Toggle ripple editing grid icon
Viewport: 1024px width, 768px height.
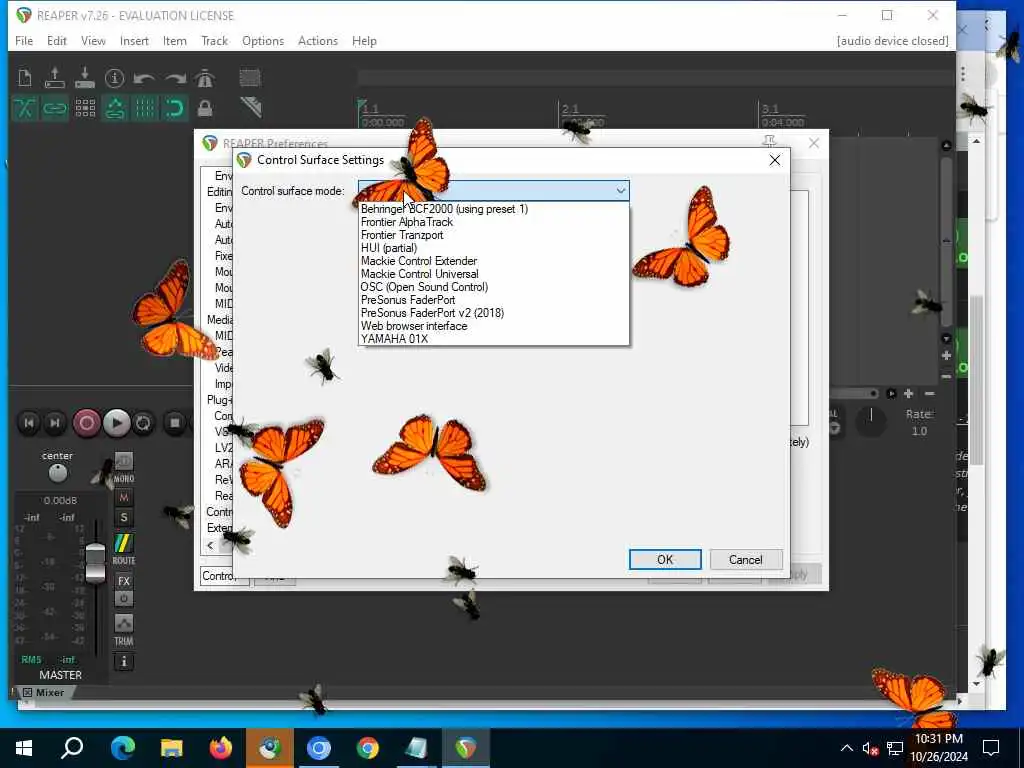85,108
